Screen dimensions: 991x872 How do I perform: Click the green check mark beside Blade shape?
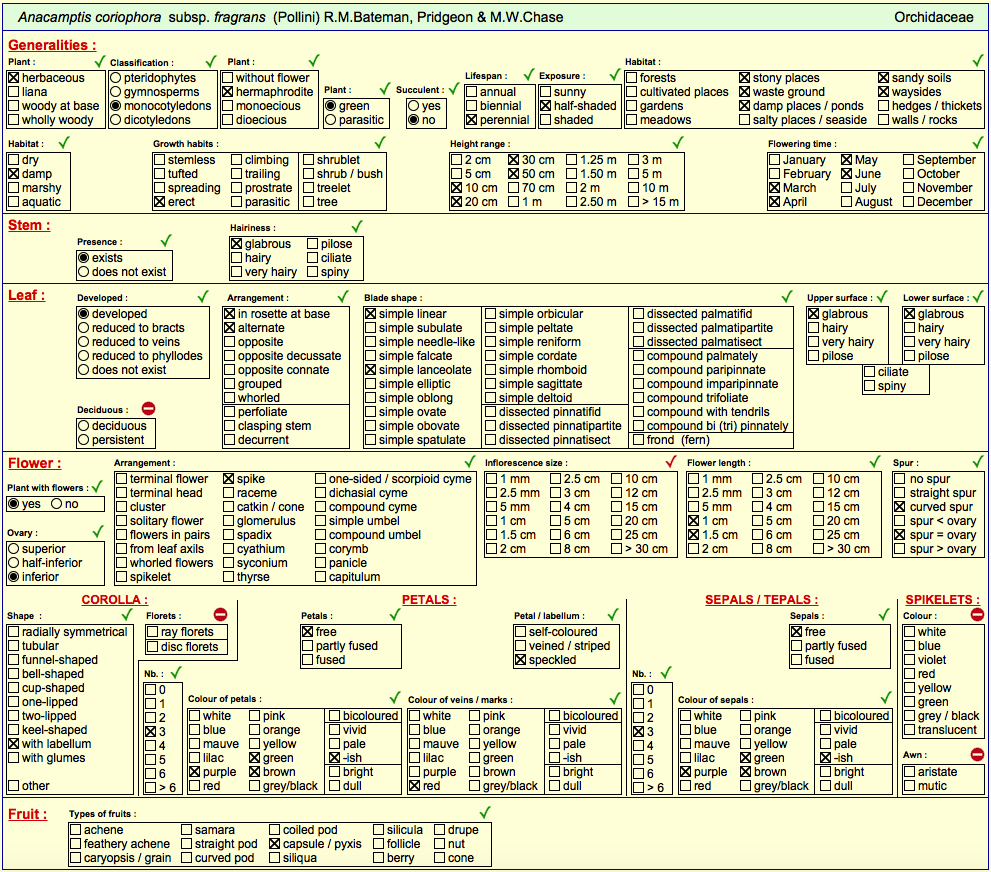coord(787,297)
